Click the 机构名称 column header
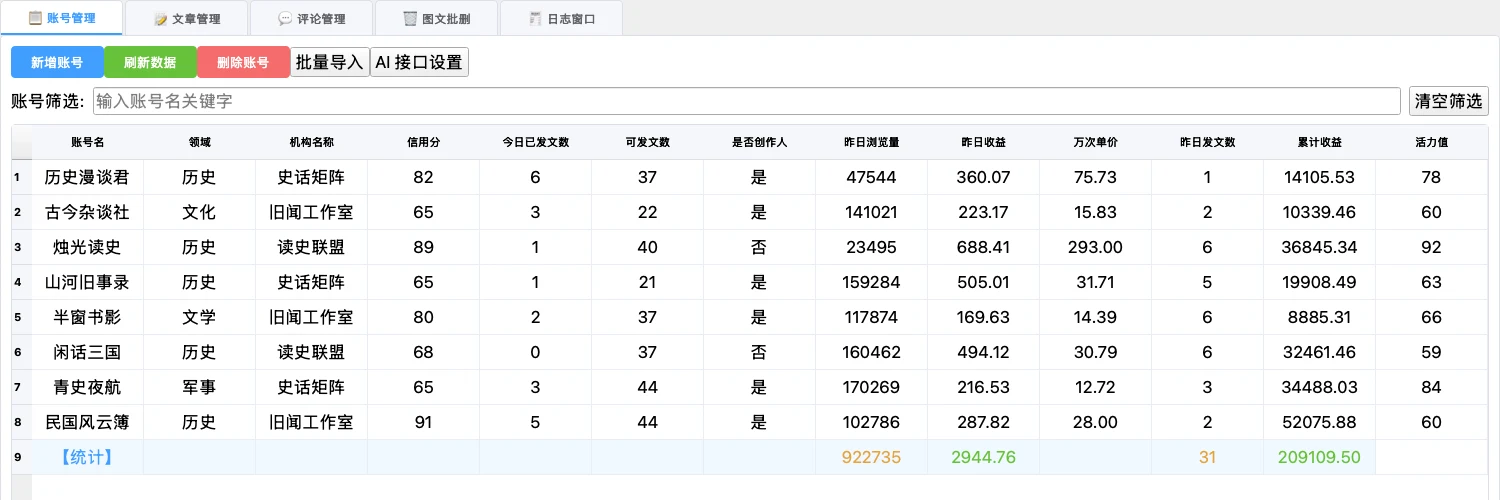This screenshot has height=500, width=1500. pos(311,142)
